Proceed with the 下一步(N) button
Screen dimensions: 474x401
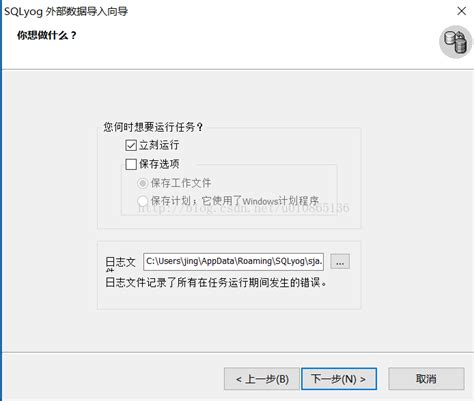[x=339, y=379]
